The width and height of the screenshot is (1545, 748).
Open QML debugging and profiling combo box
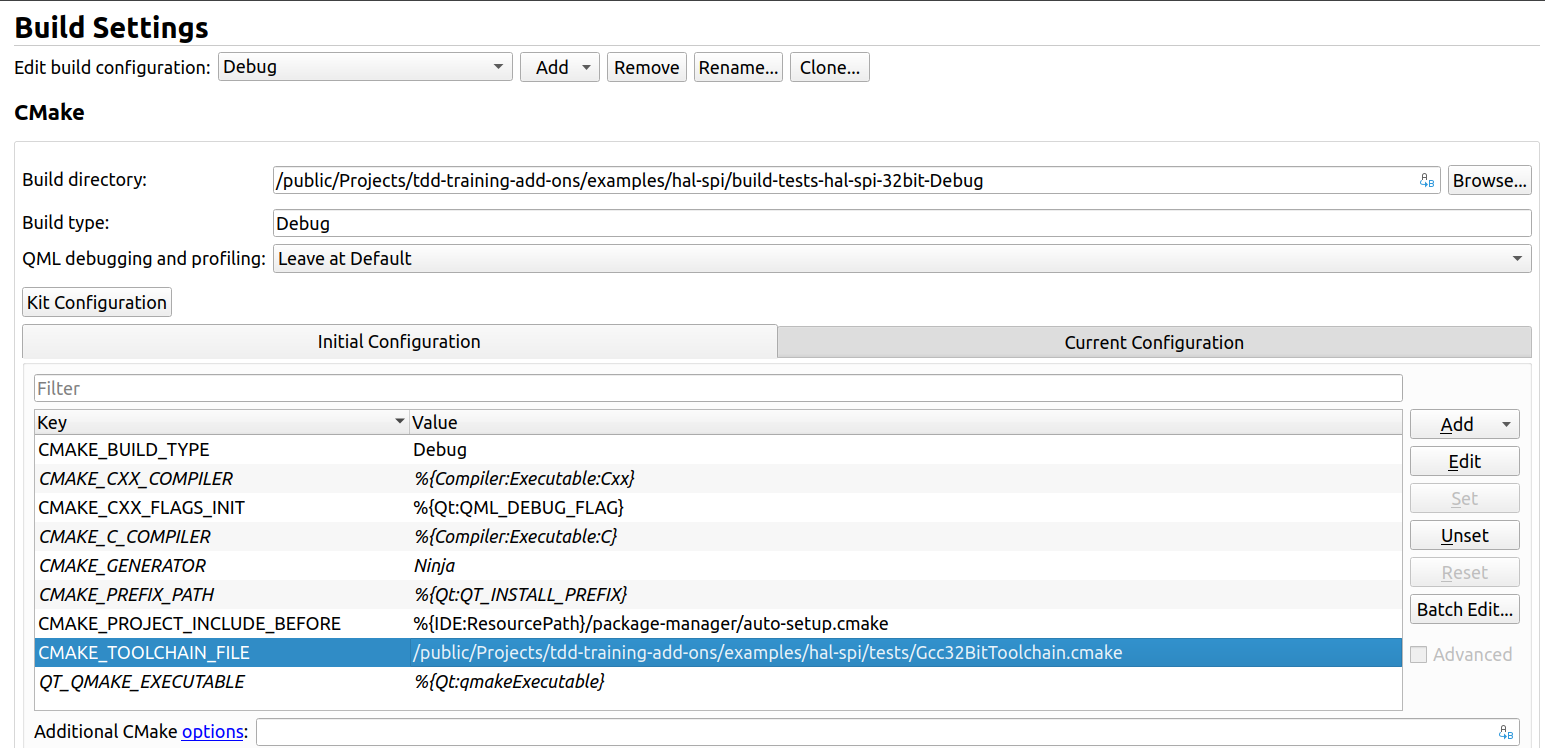[x=901, y=258]
